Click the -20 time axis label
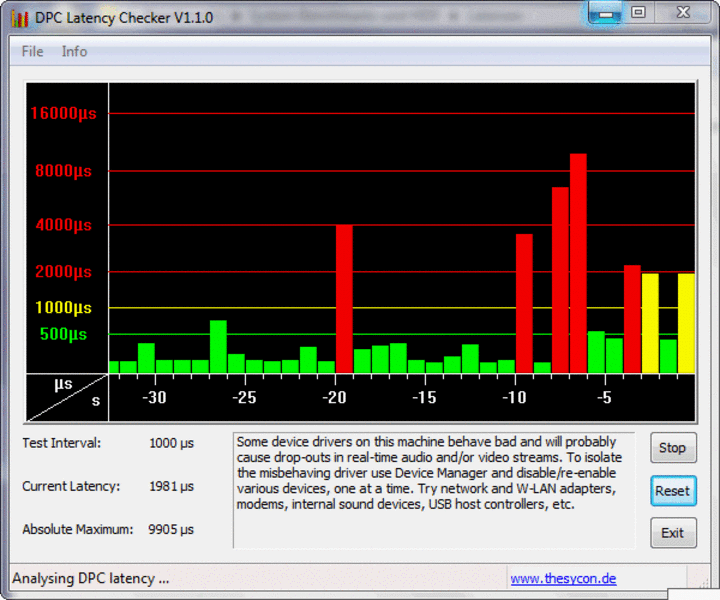 pos(334,397)
